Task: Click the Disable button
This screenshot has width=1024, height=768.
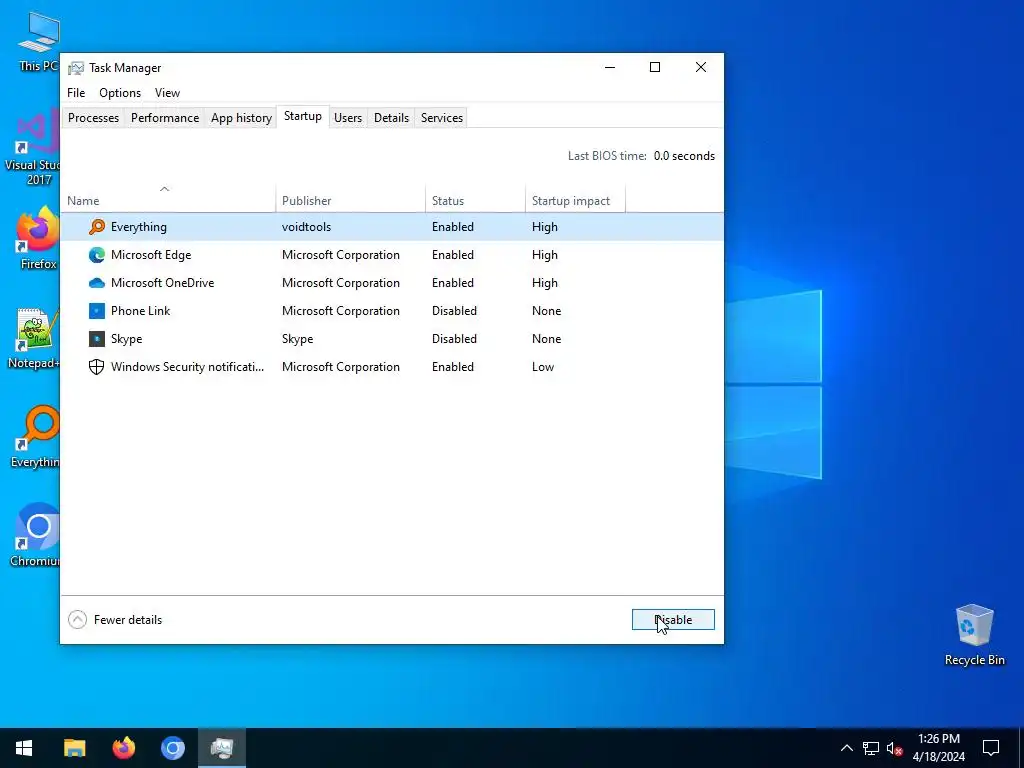Action: click(x=673, y=620)
